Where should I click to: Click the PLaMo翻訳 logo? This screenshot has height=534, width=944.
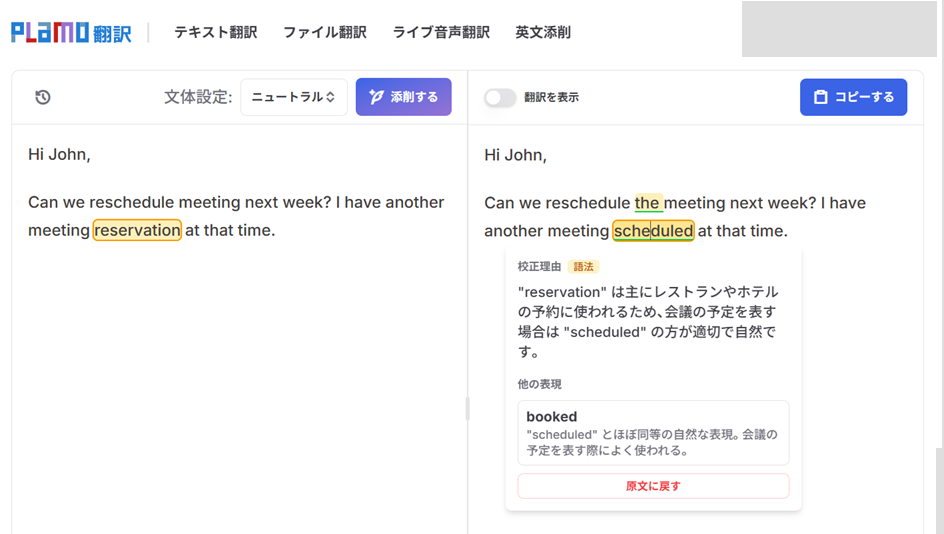(71, 33)
